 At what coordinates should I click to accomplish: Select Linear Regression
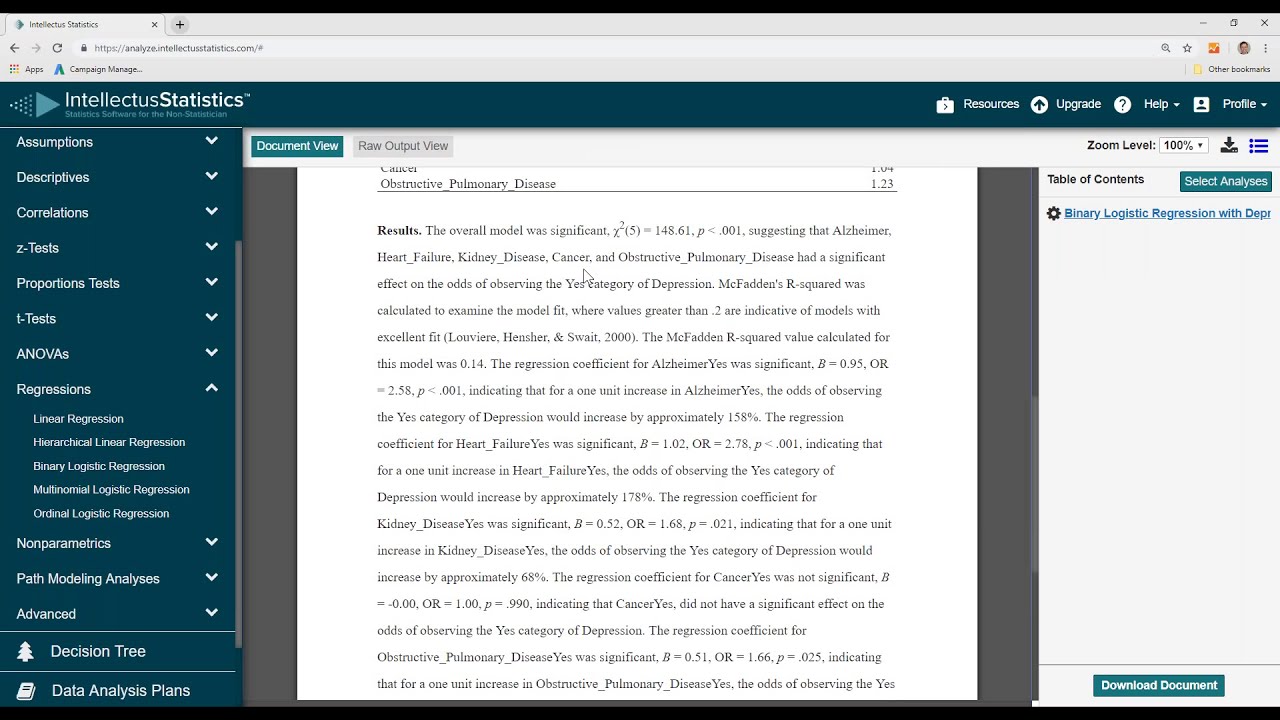point(78,419)
